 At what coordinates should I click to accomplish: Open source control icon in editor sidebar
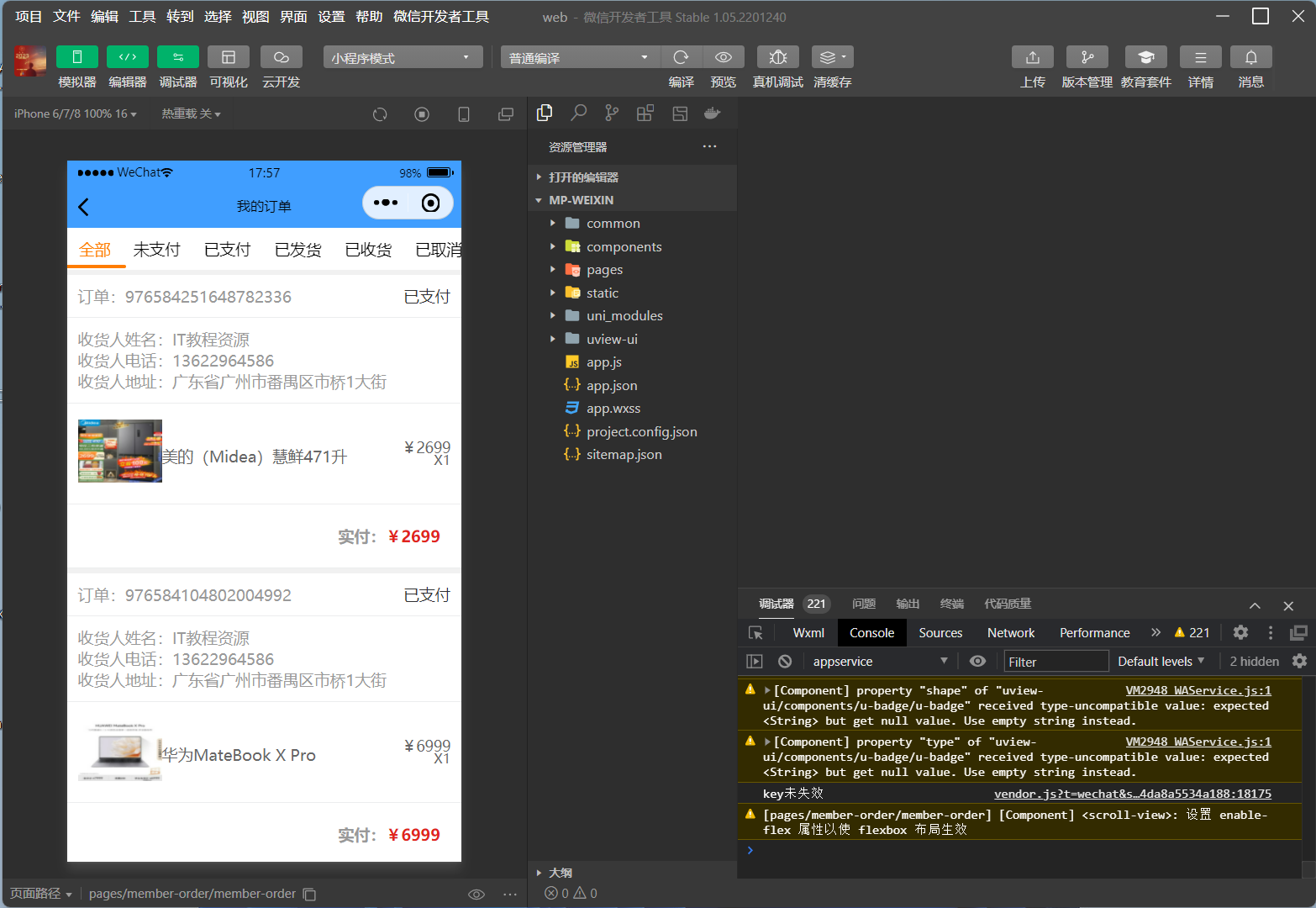(x=612, y=113)
